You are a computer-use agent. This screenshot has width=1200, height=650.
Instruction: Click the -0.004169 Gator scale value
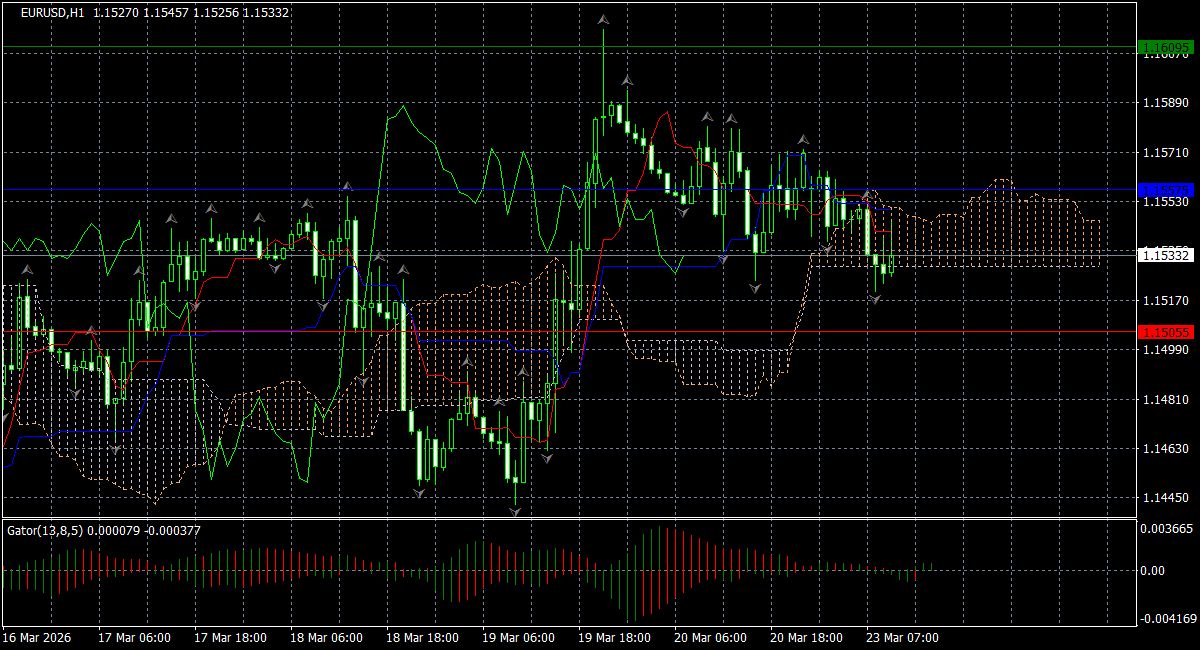tap(1166, 618)
